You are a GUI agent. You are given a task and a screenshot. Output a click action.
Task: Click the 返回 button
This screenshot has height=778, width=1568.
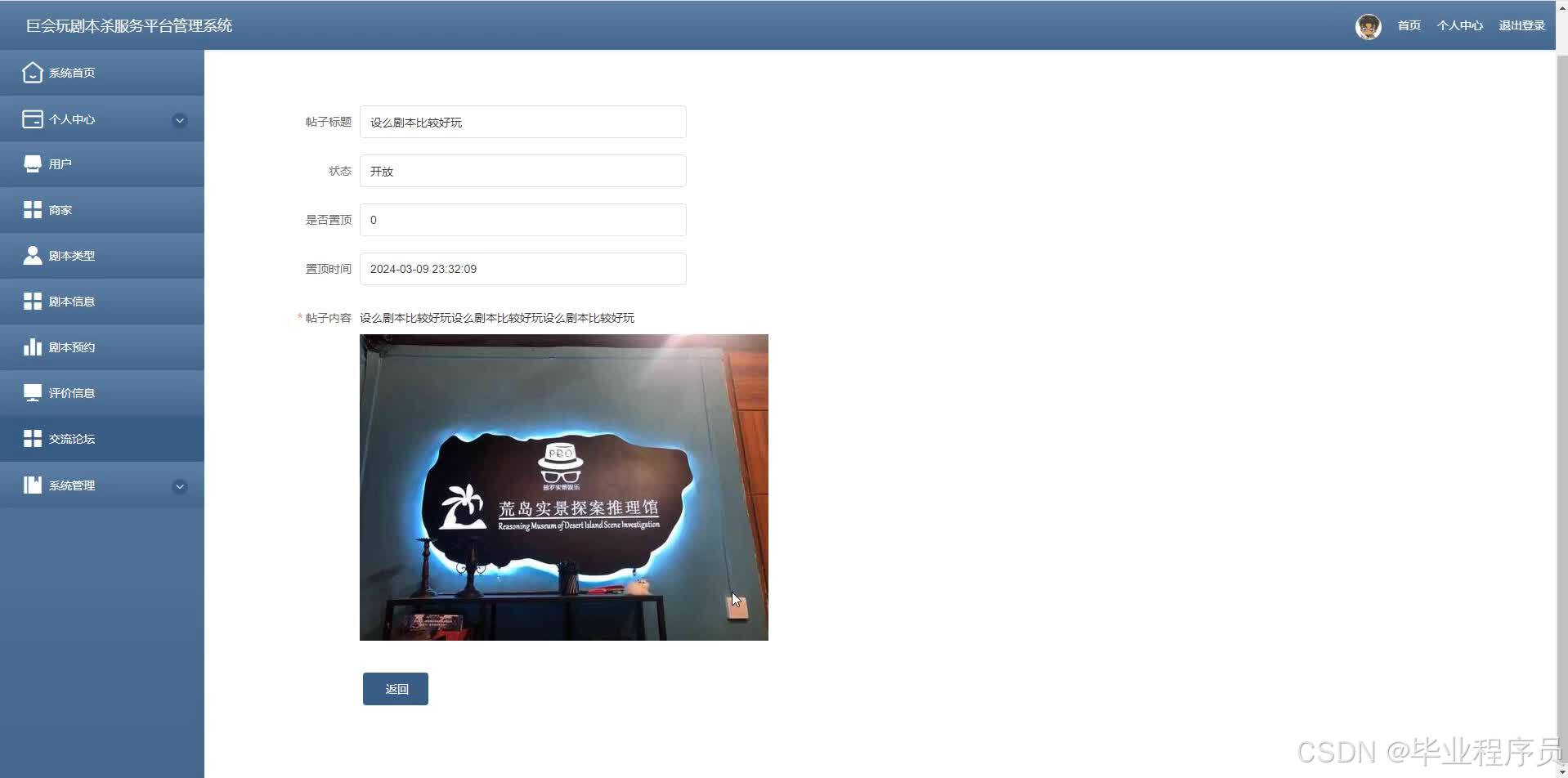pyautogui.click(x=396, y=689)
